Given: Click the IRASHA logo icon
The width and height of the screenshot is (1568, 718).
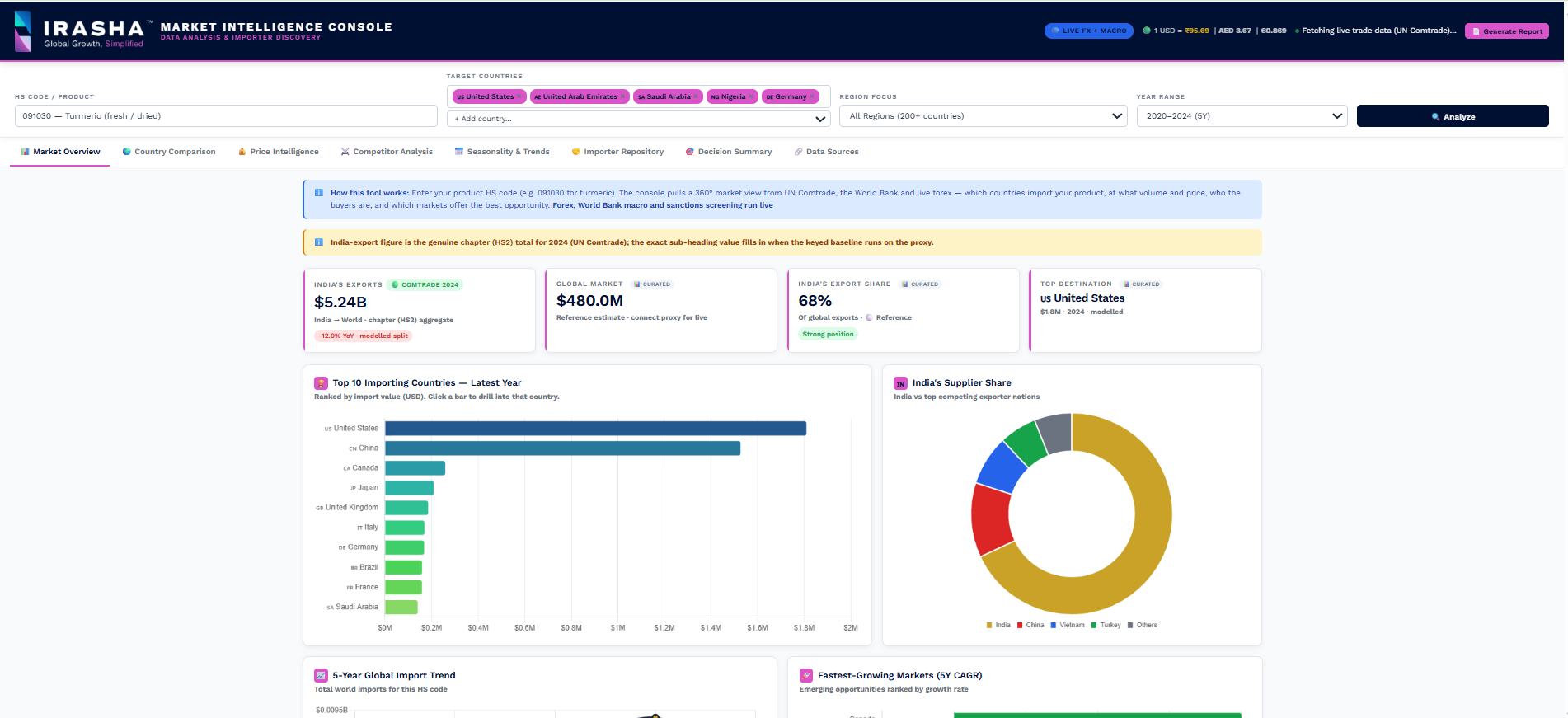Looking at the screenshot, I should tap(23, 31).
